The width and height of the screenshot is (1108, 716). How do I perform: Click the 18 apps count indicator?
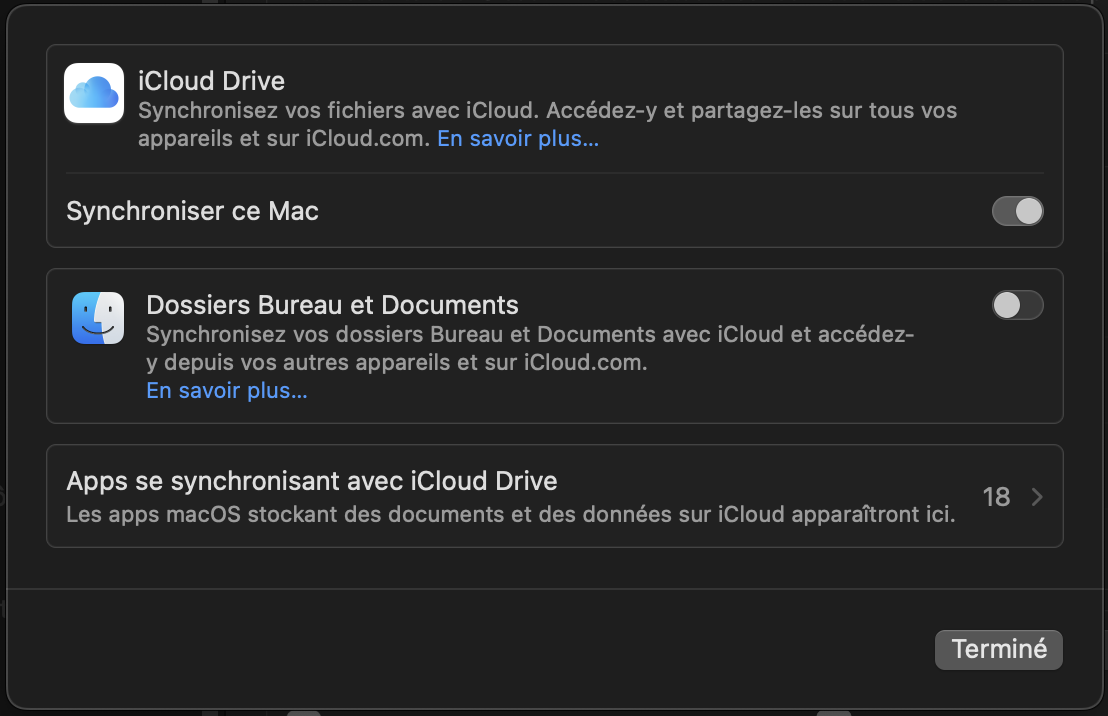click(x=996, y=497)
